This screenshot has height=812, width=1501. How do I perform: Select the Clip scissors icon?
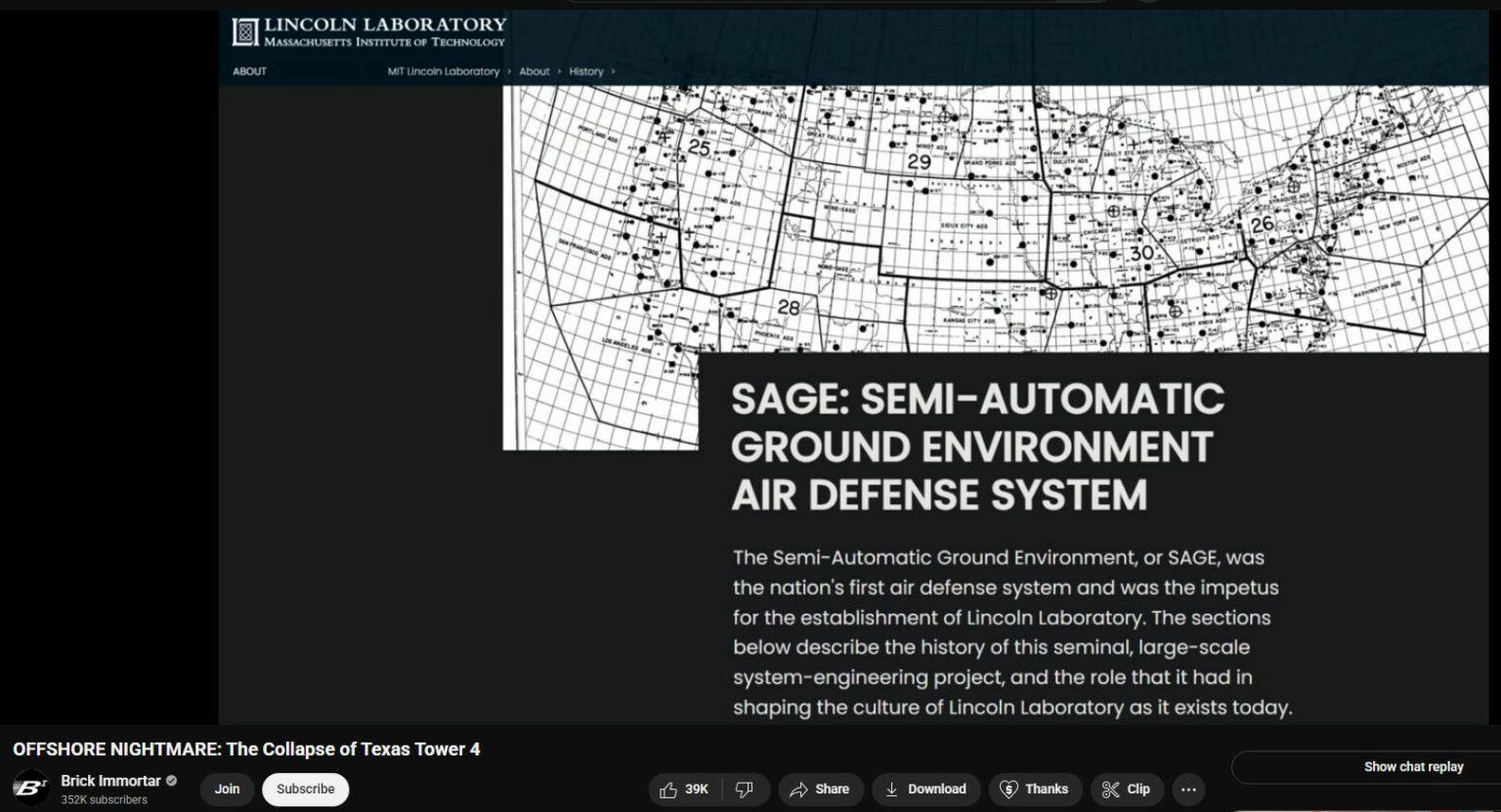pyautogui.click(x=1110, y=789)
